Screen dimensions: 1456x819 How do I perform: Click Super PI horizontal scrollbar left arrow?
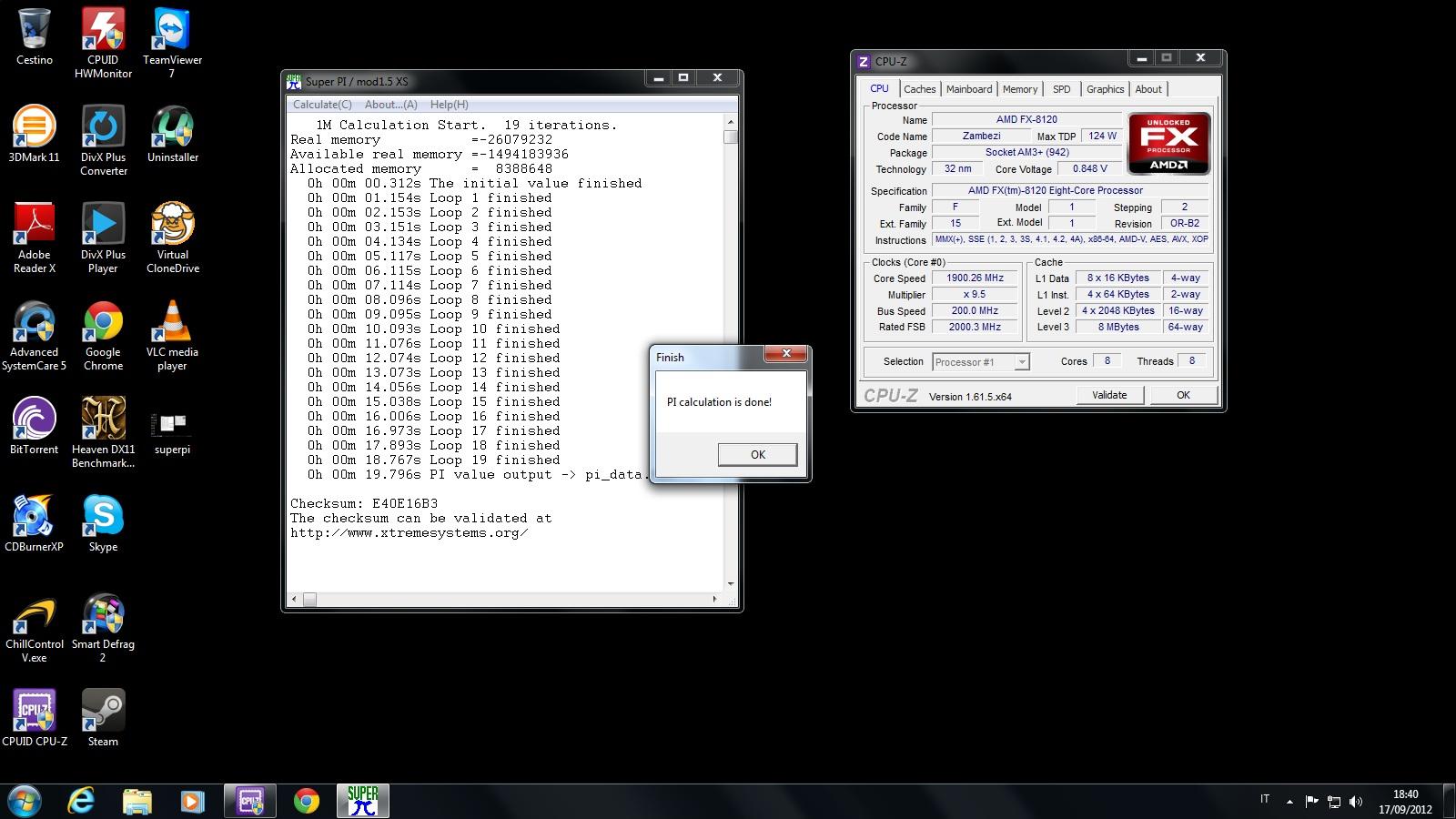[293, 600]
